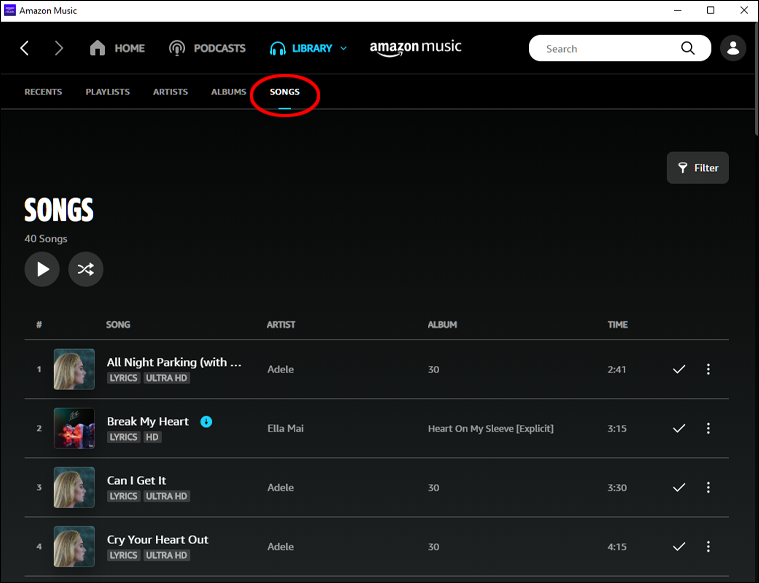The height and width of the screenshot is (583, 759).
Task: Open the Podcasts section
Action: (x=207, y=48)
